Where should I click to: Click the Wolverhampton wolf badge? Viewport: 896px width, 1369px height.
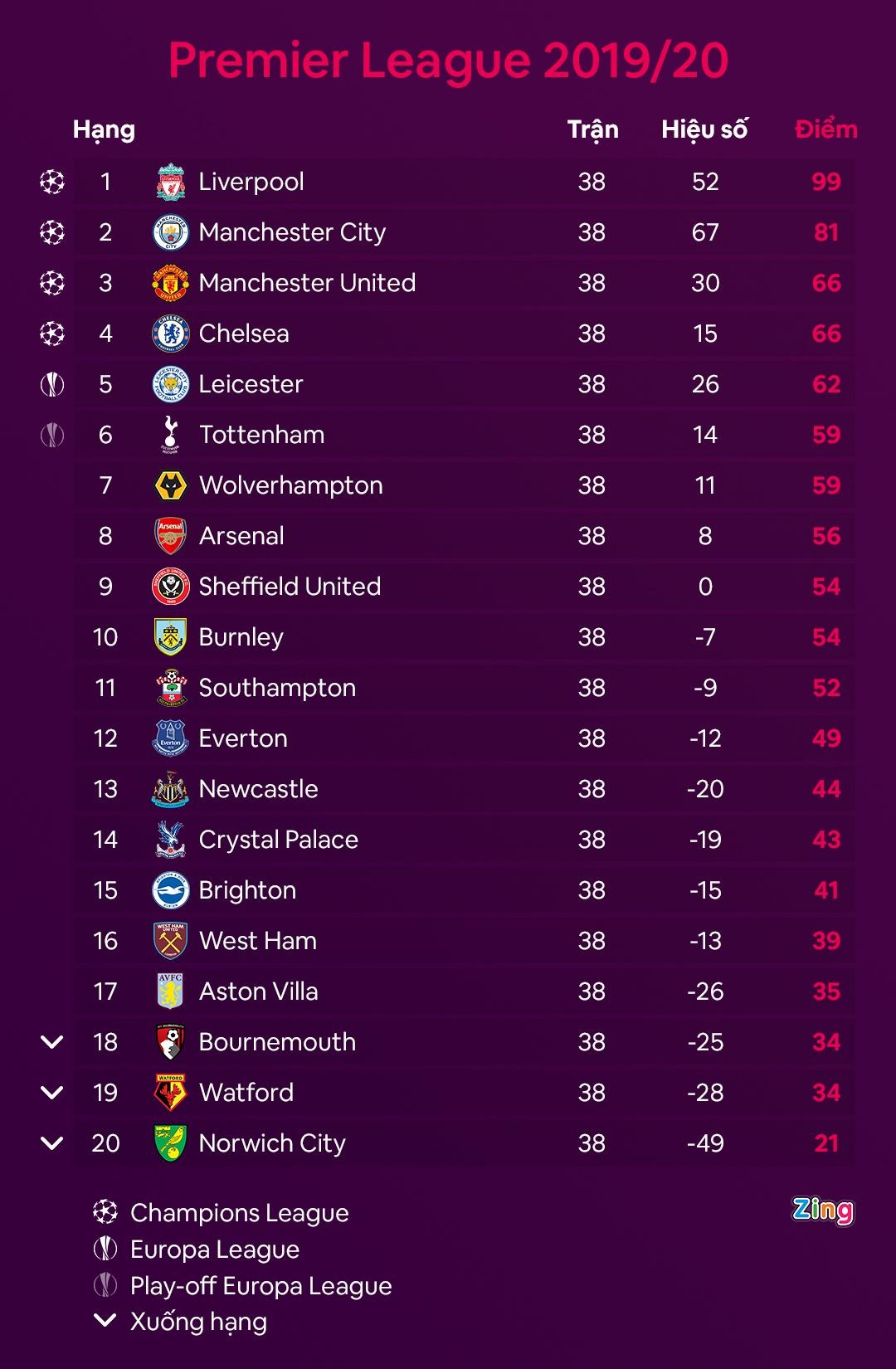pos(171,485)
